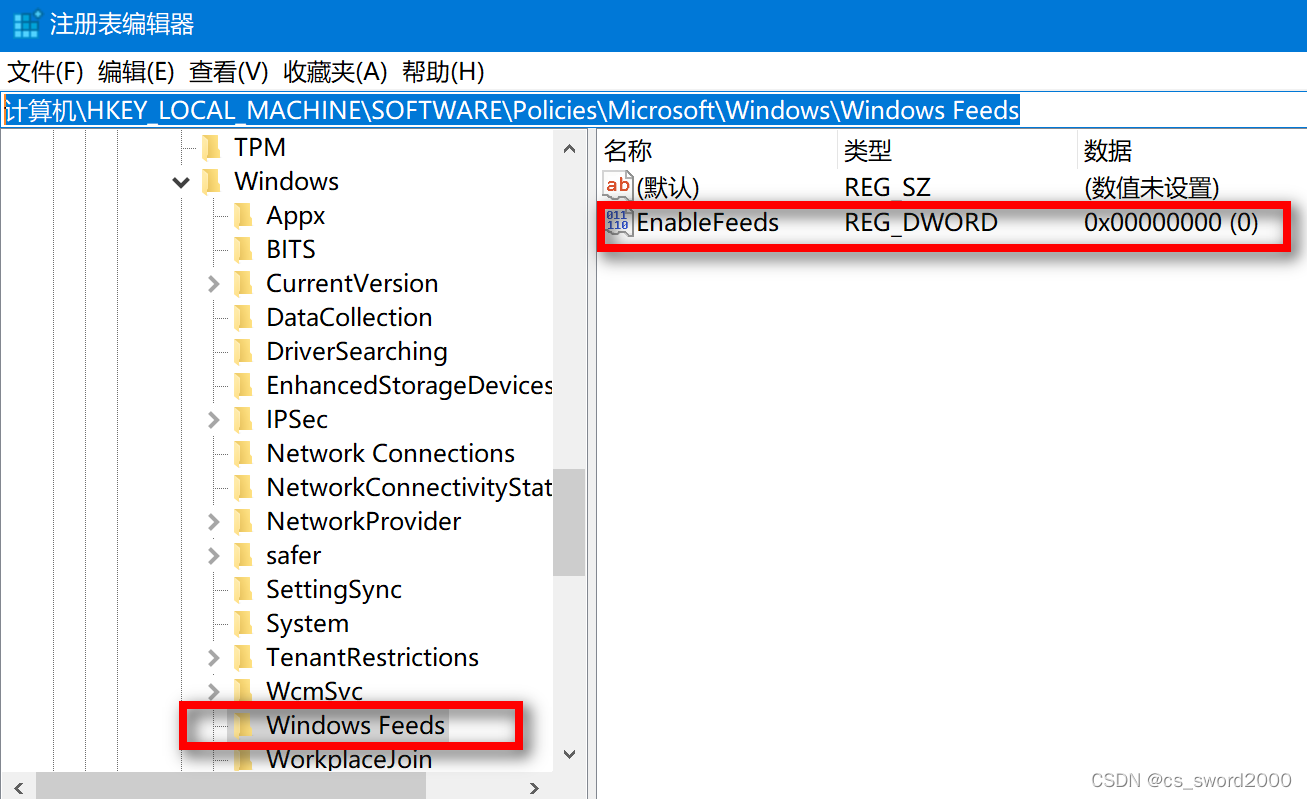The width and height of the screenshot is (1307, 799).
Task: Click the Appx folder icon
Action: (x=243, y=216)
